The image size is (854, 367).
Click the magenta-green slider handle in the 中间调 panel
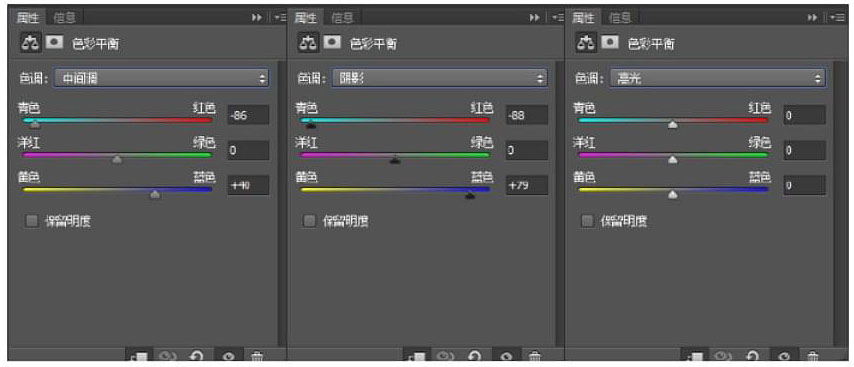117,160
